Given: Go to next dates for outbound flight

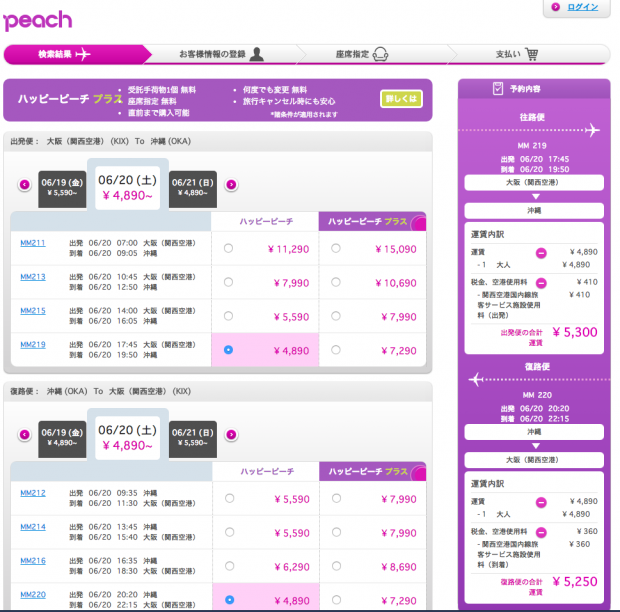Looking at the screenshot, I should coord(231,184).
